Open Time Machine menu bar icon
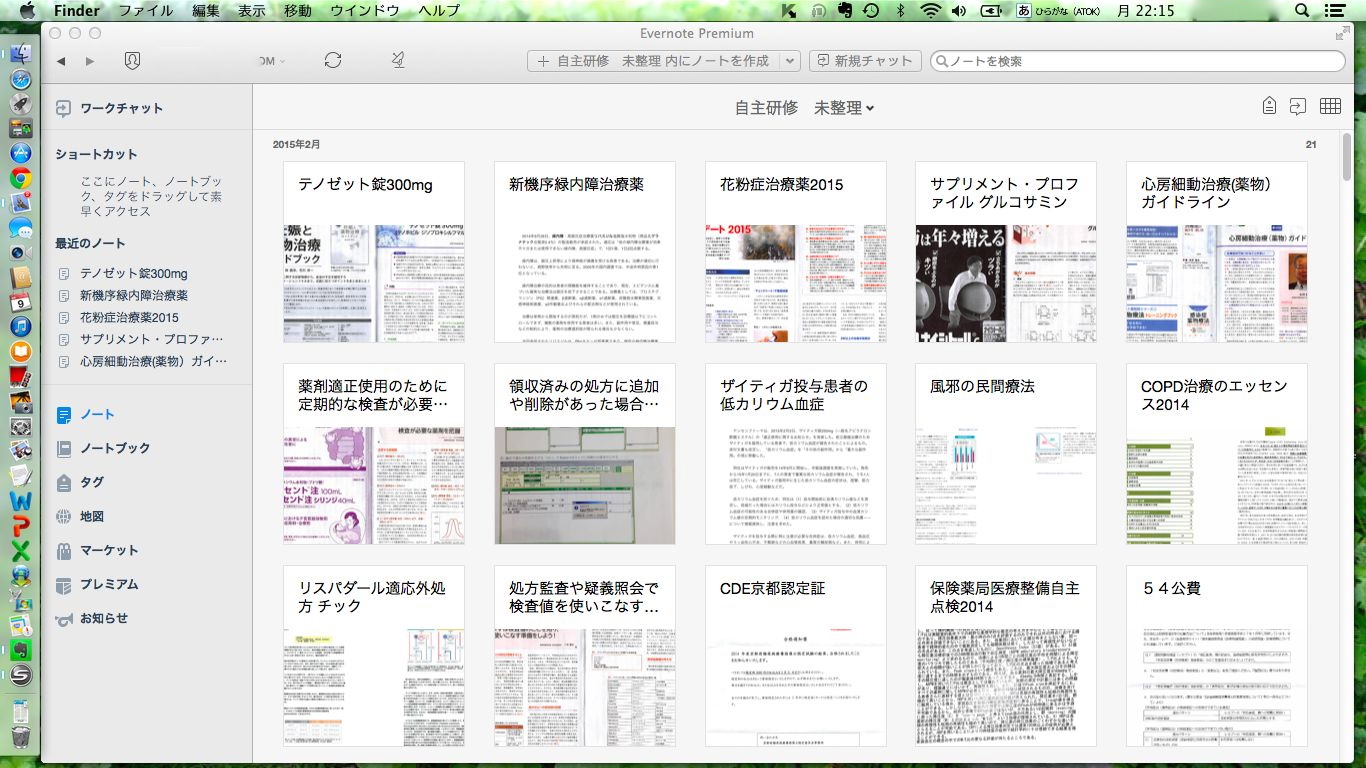Image resolution: width=1366 pixels, height=768 pixels. click(872, 11)
